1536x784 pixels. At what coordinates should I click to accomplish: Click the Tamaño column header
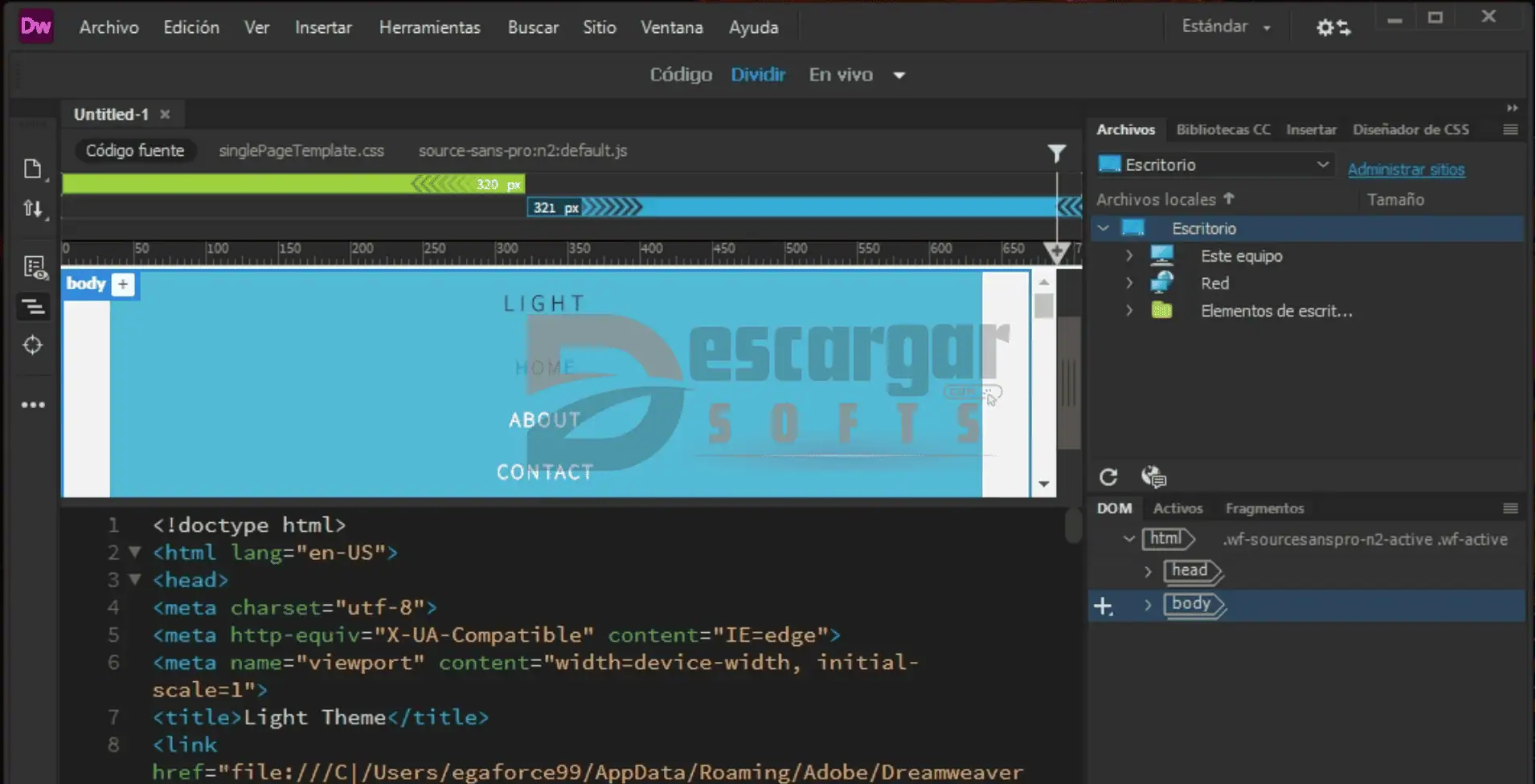[x=1395, y=199]
